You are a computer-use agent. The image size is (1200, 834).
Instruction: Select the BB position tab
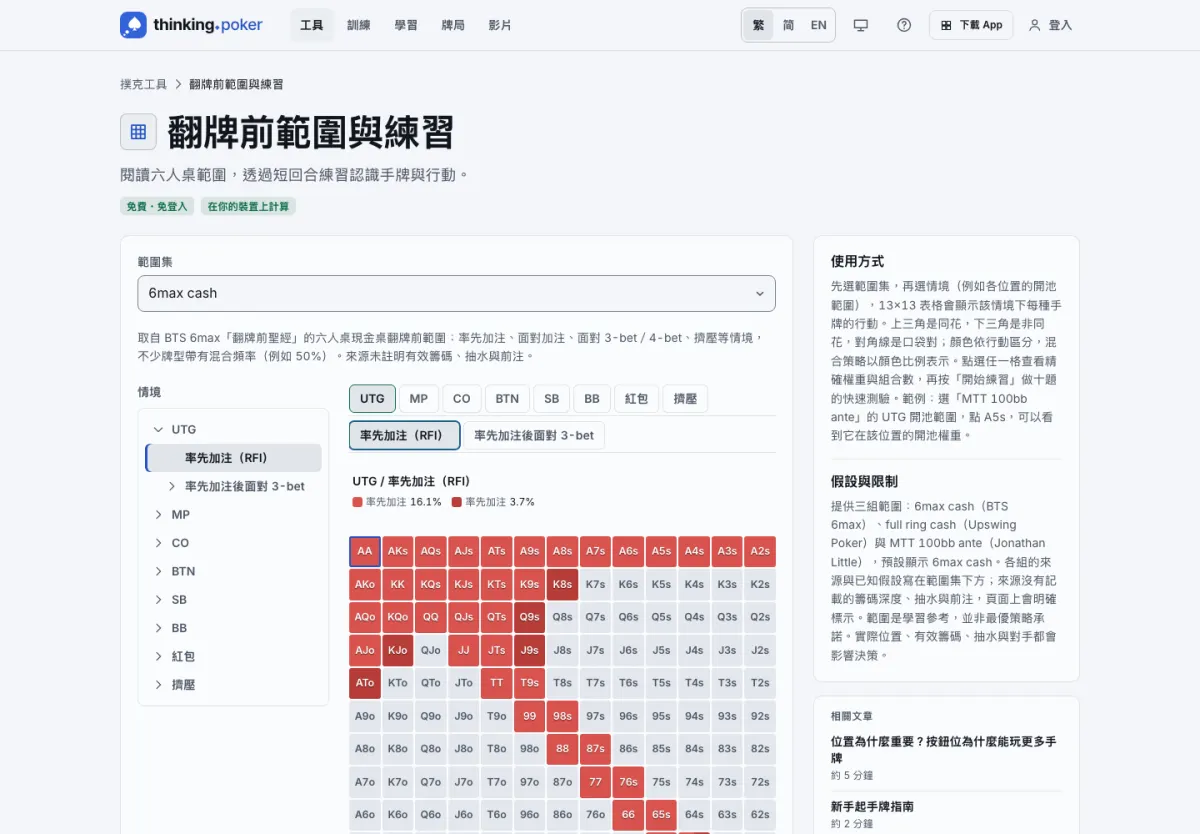coord(591,398)
